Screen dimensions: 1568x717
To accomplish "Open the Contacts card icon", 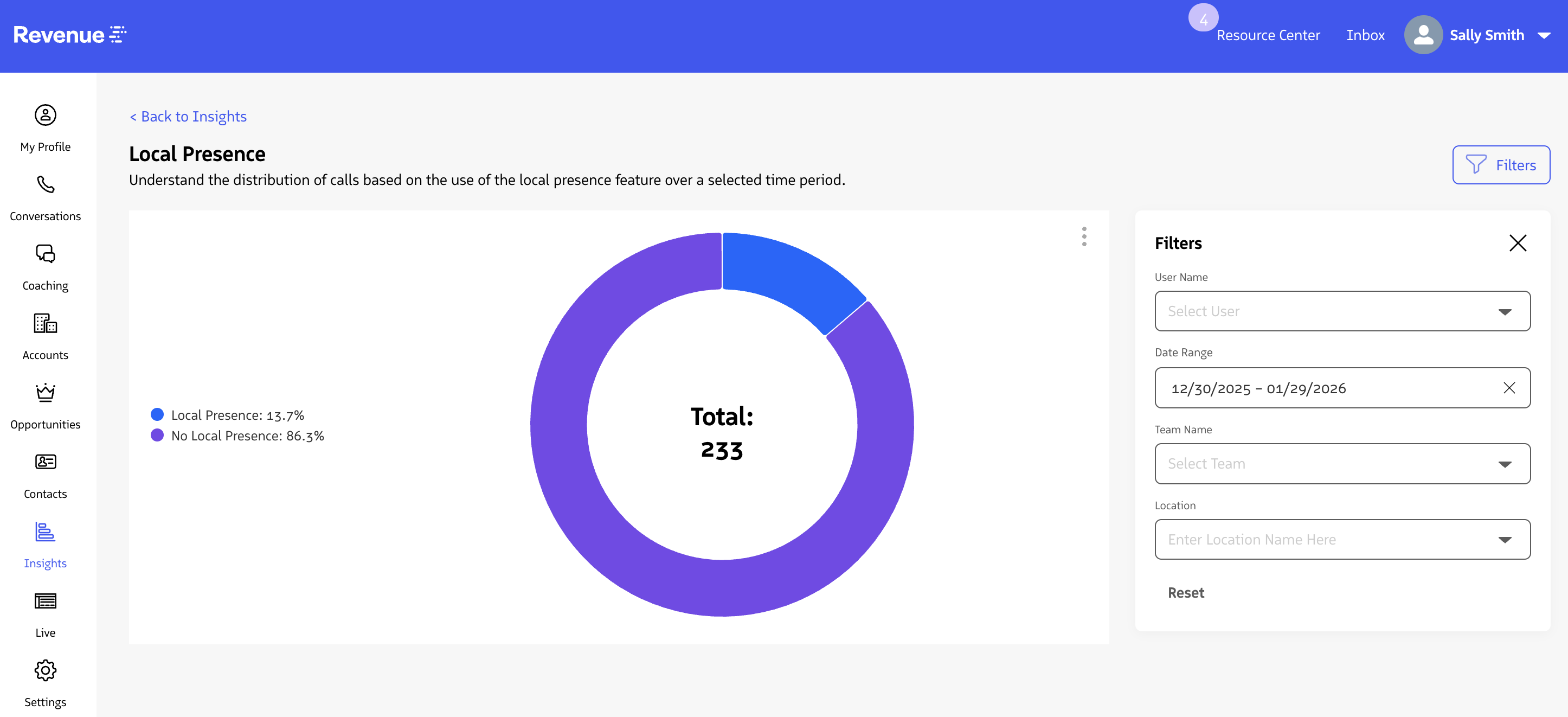I will point(45,462).
